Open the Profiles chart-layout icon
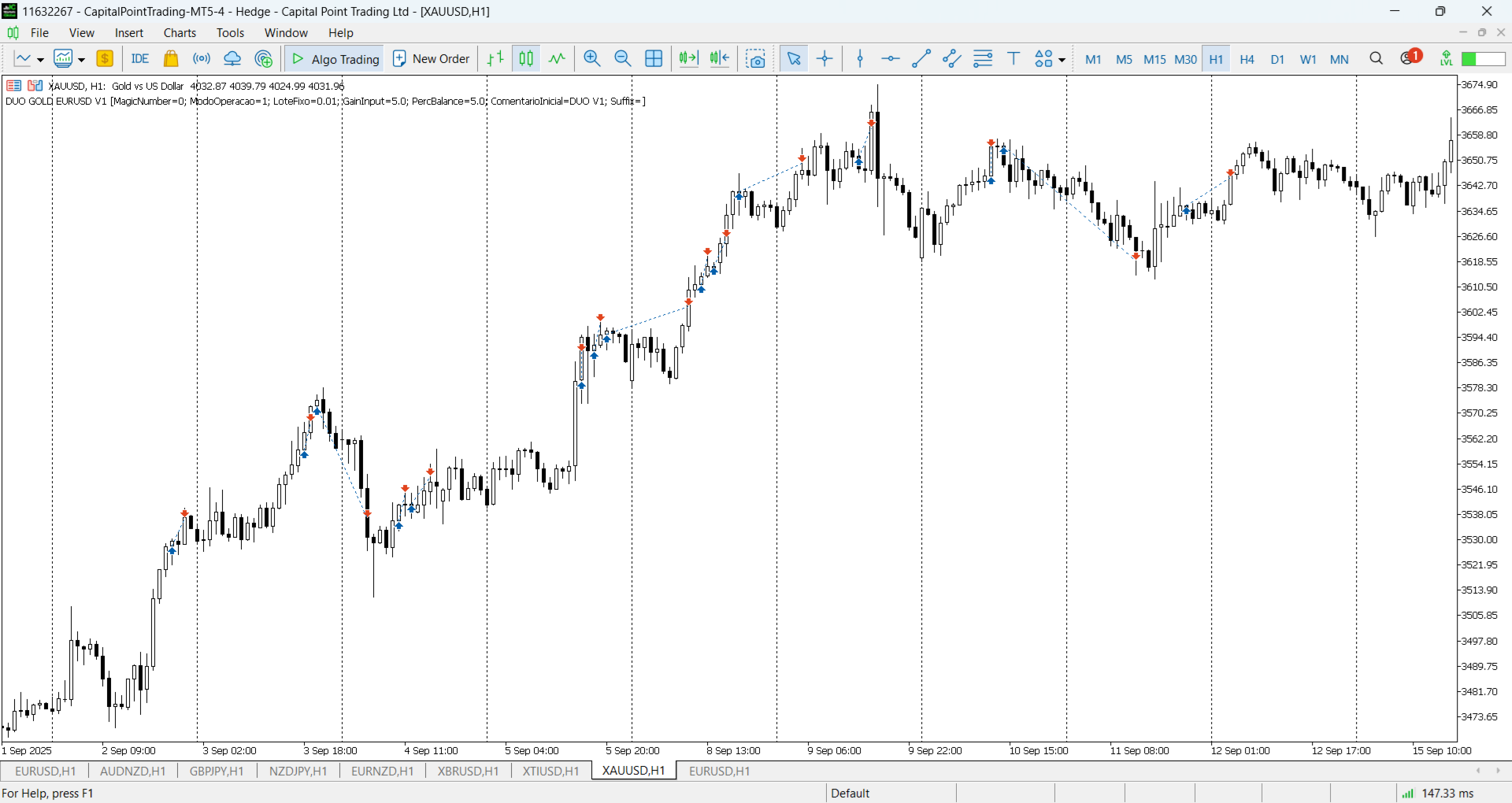The width and height of the screenshot is (1512, 803). 64,59
